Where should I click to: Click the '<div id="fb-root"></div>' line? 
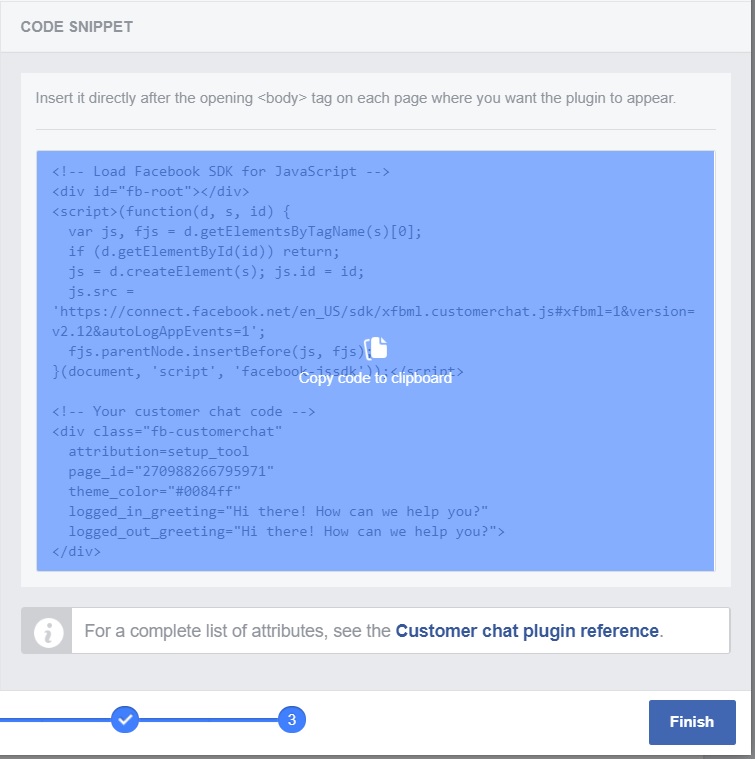(151, 191)
